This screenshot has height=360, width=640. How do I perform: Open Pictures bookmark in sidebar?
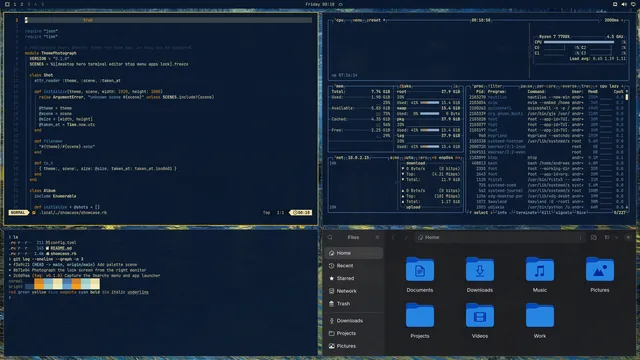click(x=354, y=346)
